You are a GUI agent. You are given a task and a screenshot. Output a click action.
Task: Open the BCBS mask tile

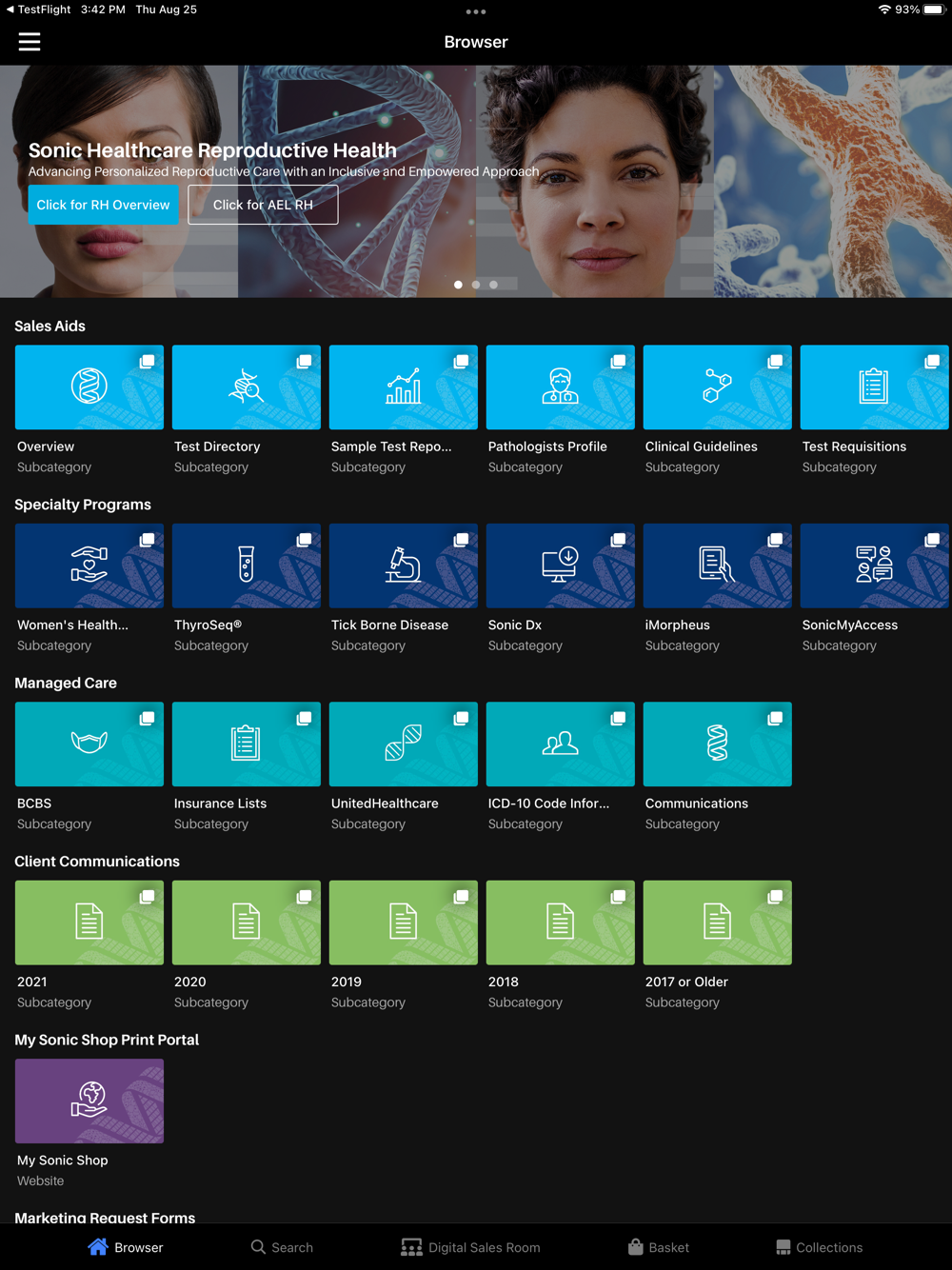point(89,744)
